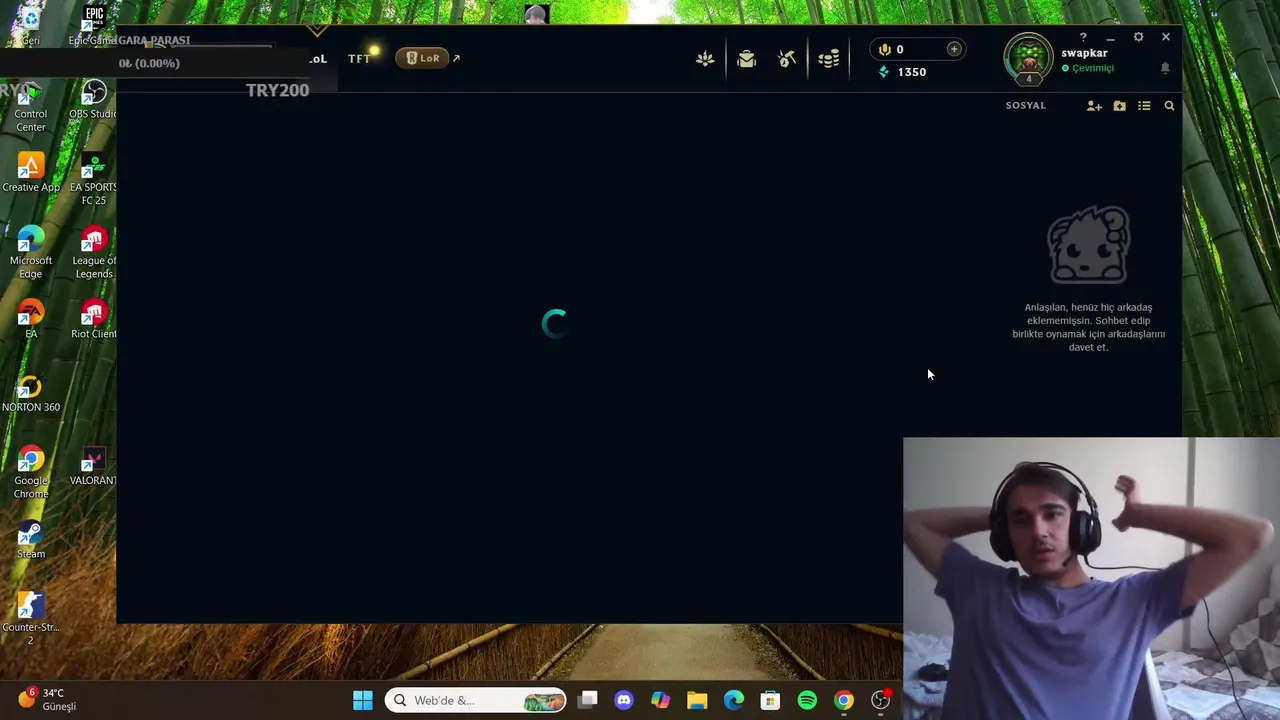Screen dimensions: 1280x720
Task: Open the LoR external link button
Action: tap(428, 58)
